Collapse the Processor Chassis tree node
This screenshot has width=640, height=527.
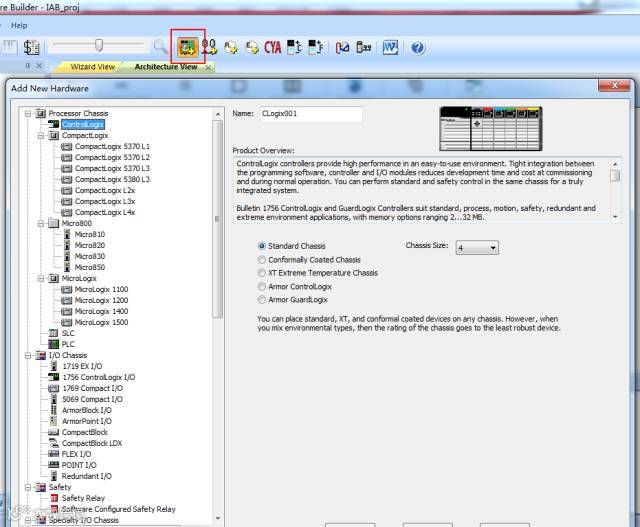pyautogui.click(x=28, y=113)
